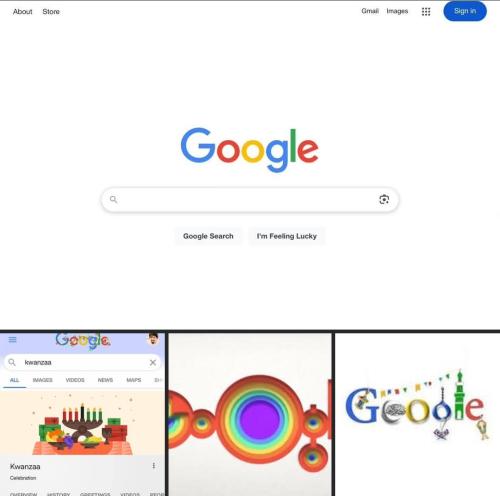Click the Google Search button

click(208, 236)
